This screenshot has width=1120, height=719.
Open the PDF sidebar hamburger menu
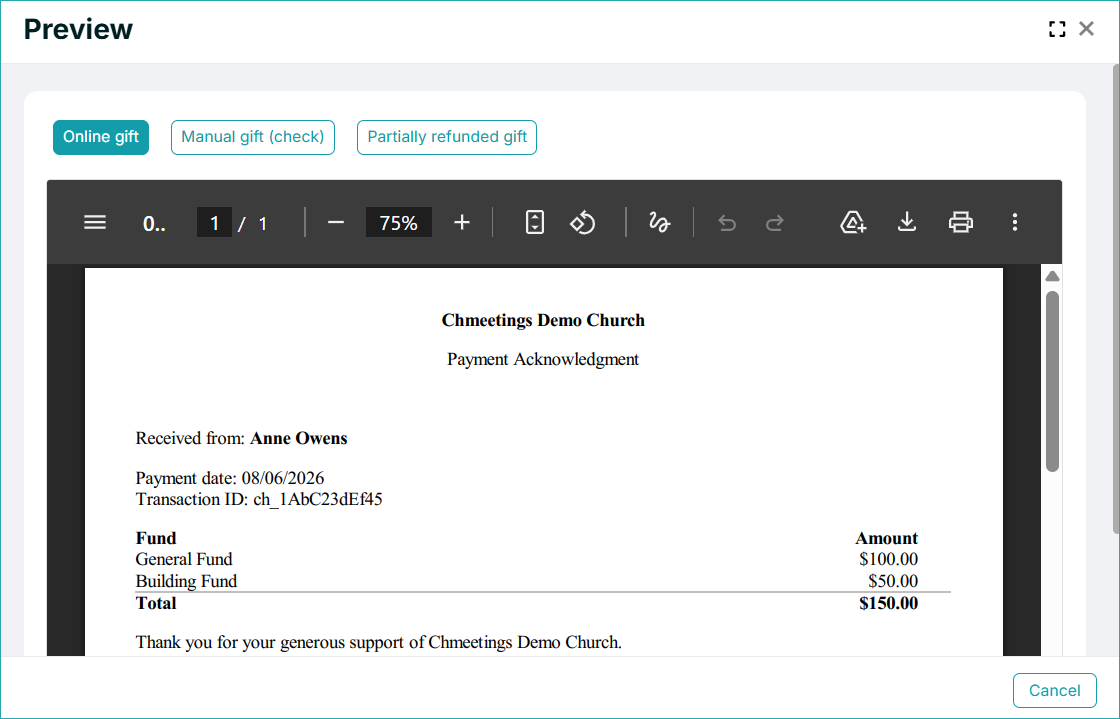[x=95, y=223]
